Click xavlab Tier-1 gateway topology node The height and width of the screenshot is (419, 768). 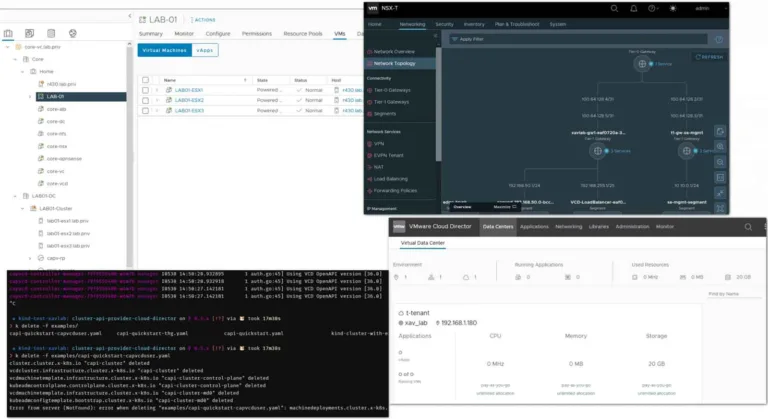(x=598, y=151)
